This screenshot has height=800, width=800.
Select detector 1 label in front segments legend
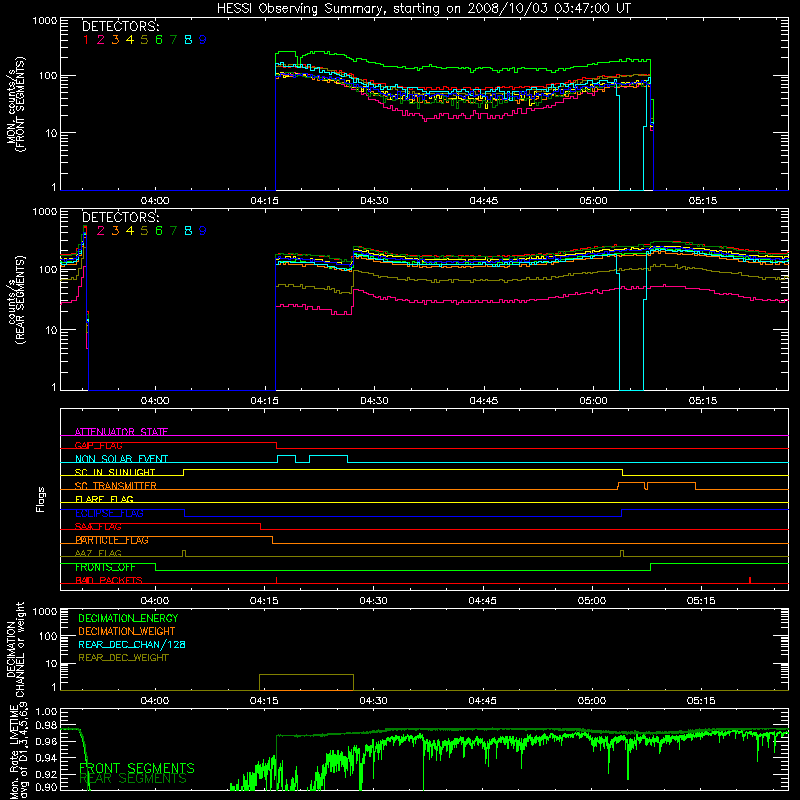pos(86,40)
